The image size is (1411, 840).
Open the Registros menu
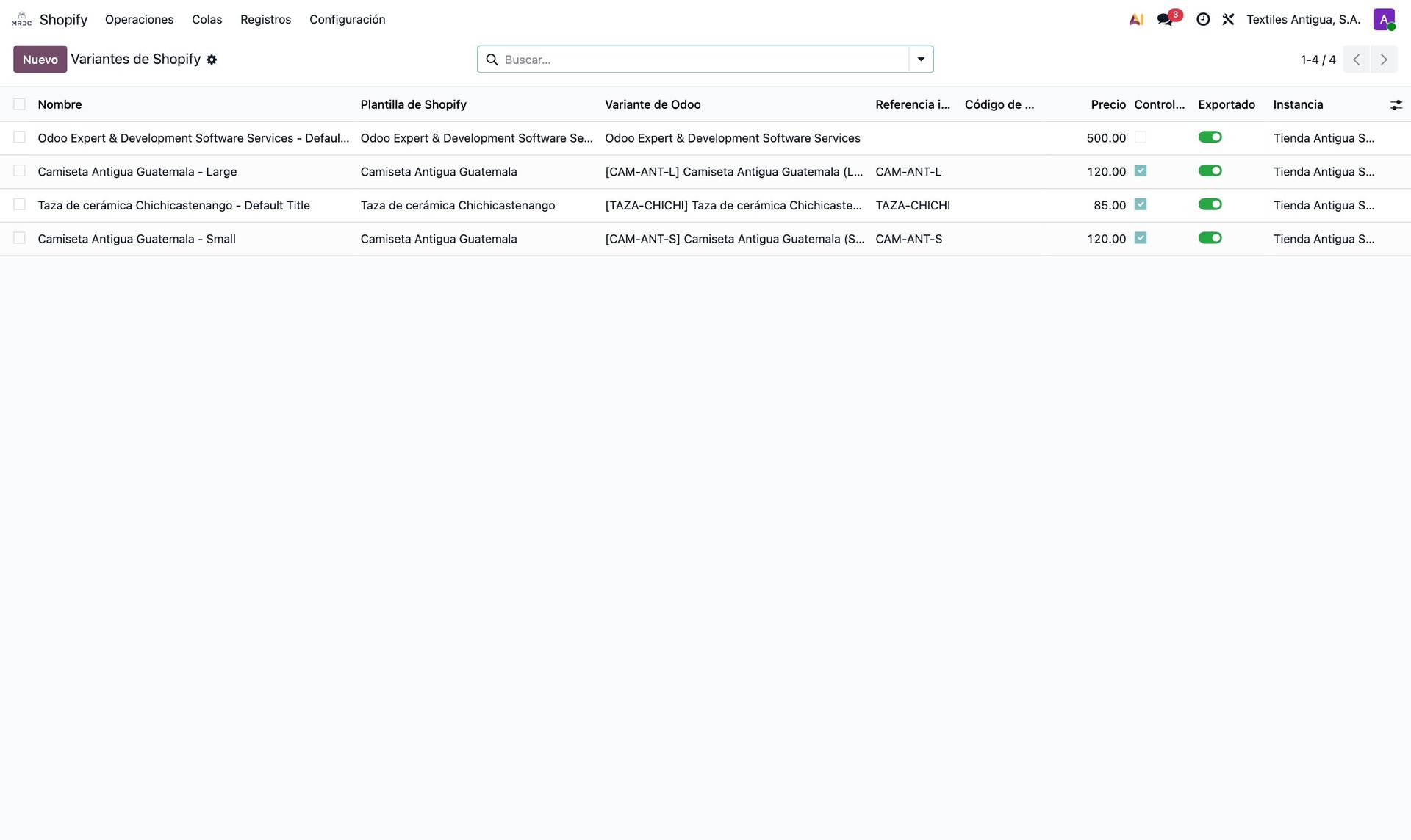[265, 19]
